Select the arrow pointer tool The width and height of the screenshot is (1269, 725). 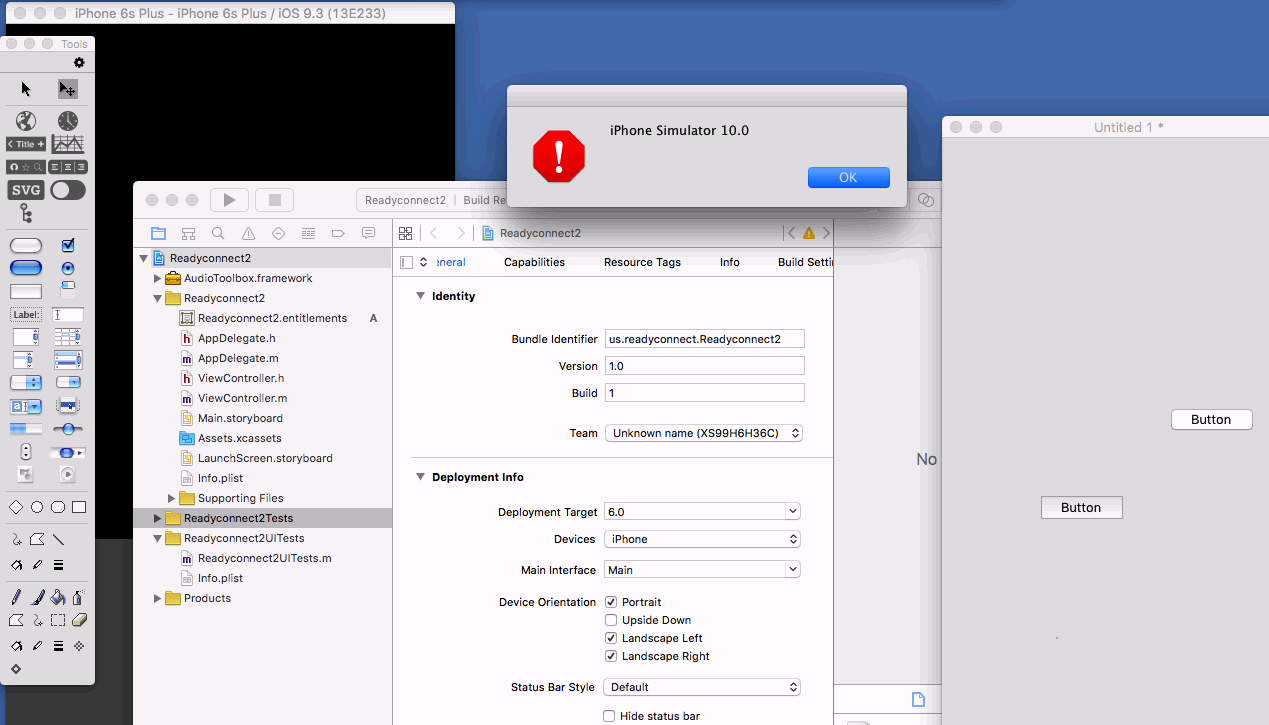(26, 90)
